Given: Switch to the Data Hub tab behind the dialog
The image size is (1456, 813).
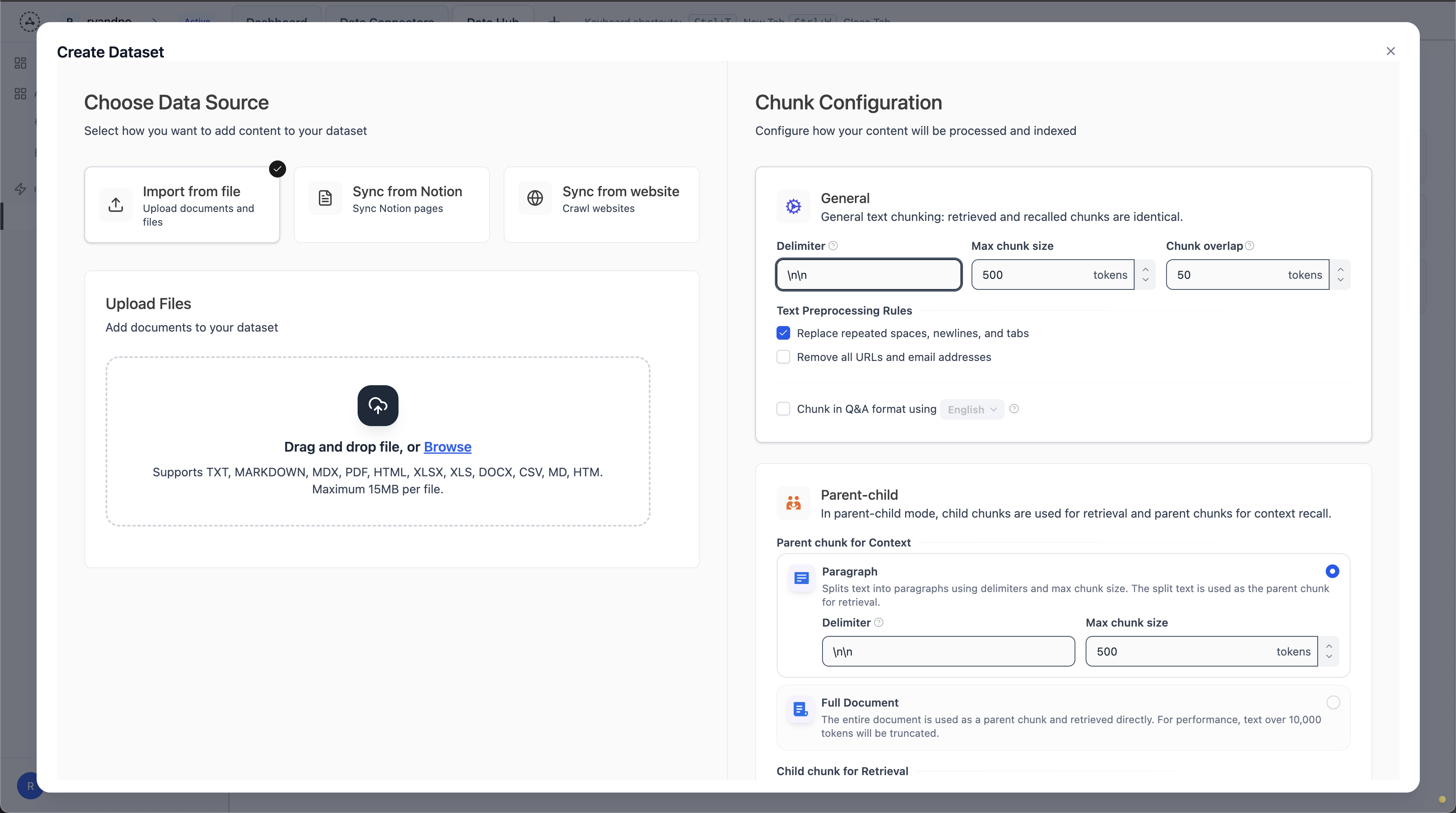Looking at the screenshot, I should pyautogui.click(x=492, y=20).
